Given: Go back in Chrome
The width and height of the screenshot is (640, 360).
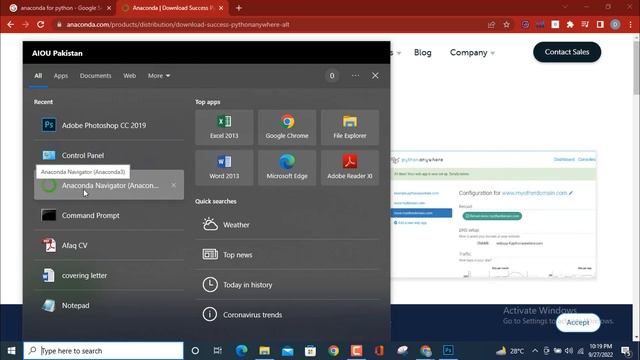Looking at the screenshot, I should point(11,24).
